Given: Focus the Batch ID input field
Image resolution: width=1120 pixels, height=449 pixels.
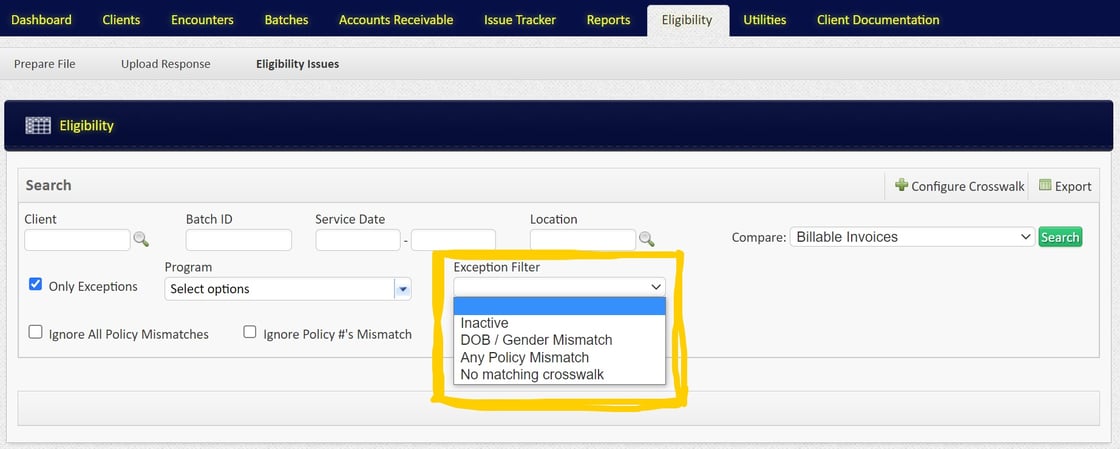Looking at the screenshot, I should pos(239,240).
